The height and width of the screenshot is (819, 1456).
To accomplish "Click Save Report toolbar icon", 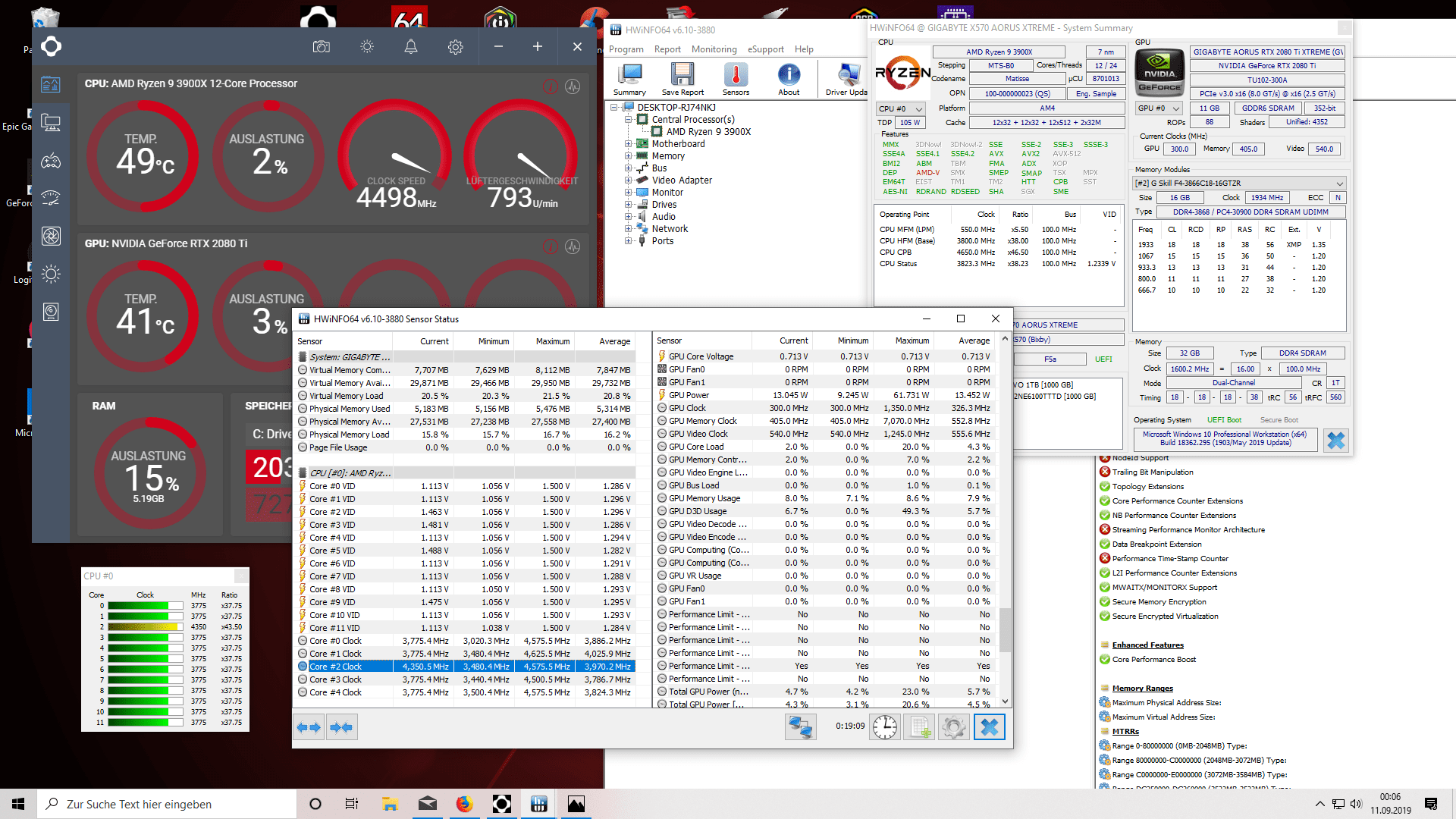I will tap(682, 79).
